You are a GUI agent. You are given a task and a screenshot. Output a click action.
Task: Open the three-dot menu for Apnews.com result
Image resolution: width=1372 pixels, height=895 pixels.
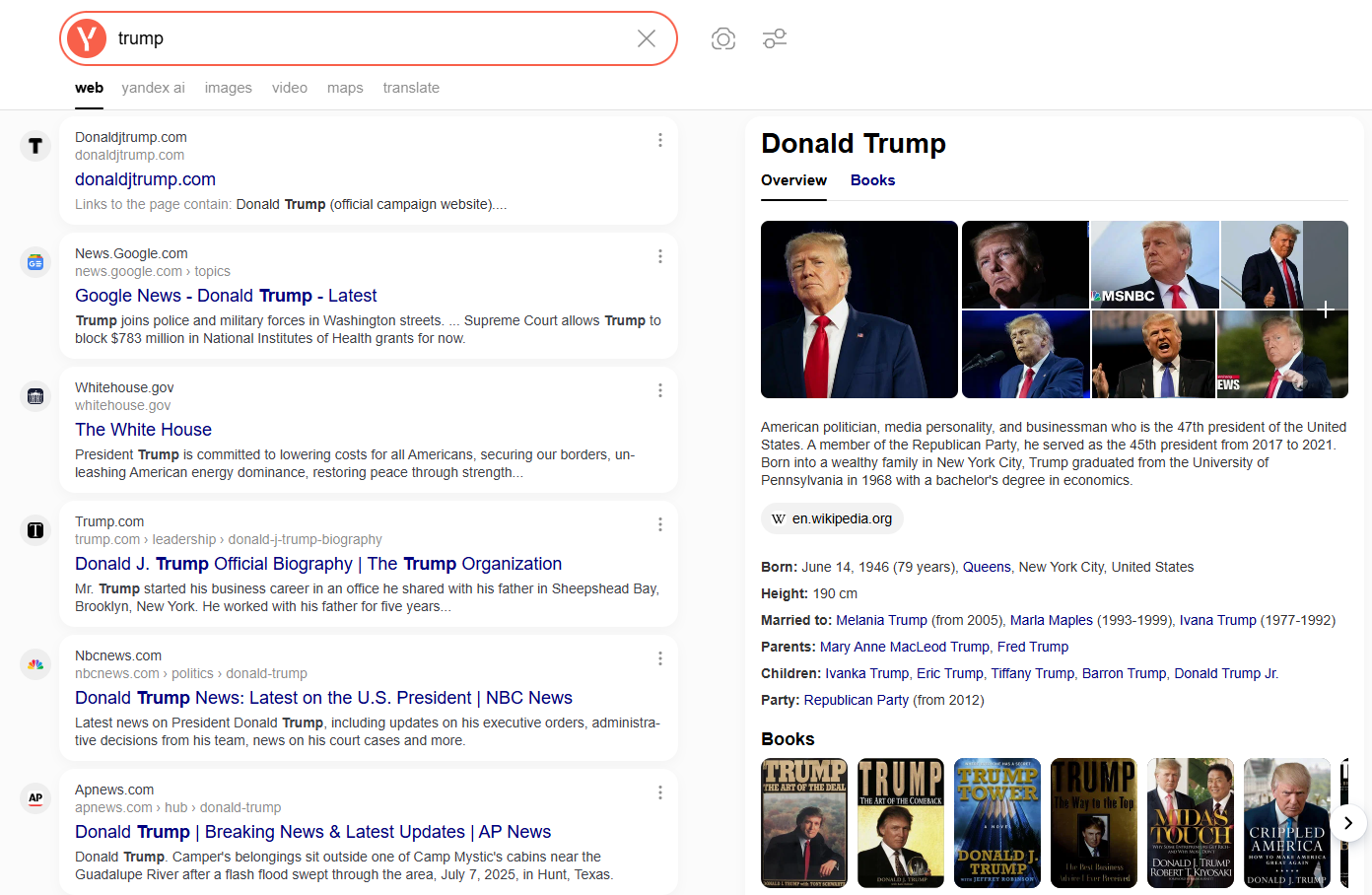click(659, 792)
